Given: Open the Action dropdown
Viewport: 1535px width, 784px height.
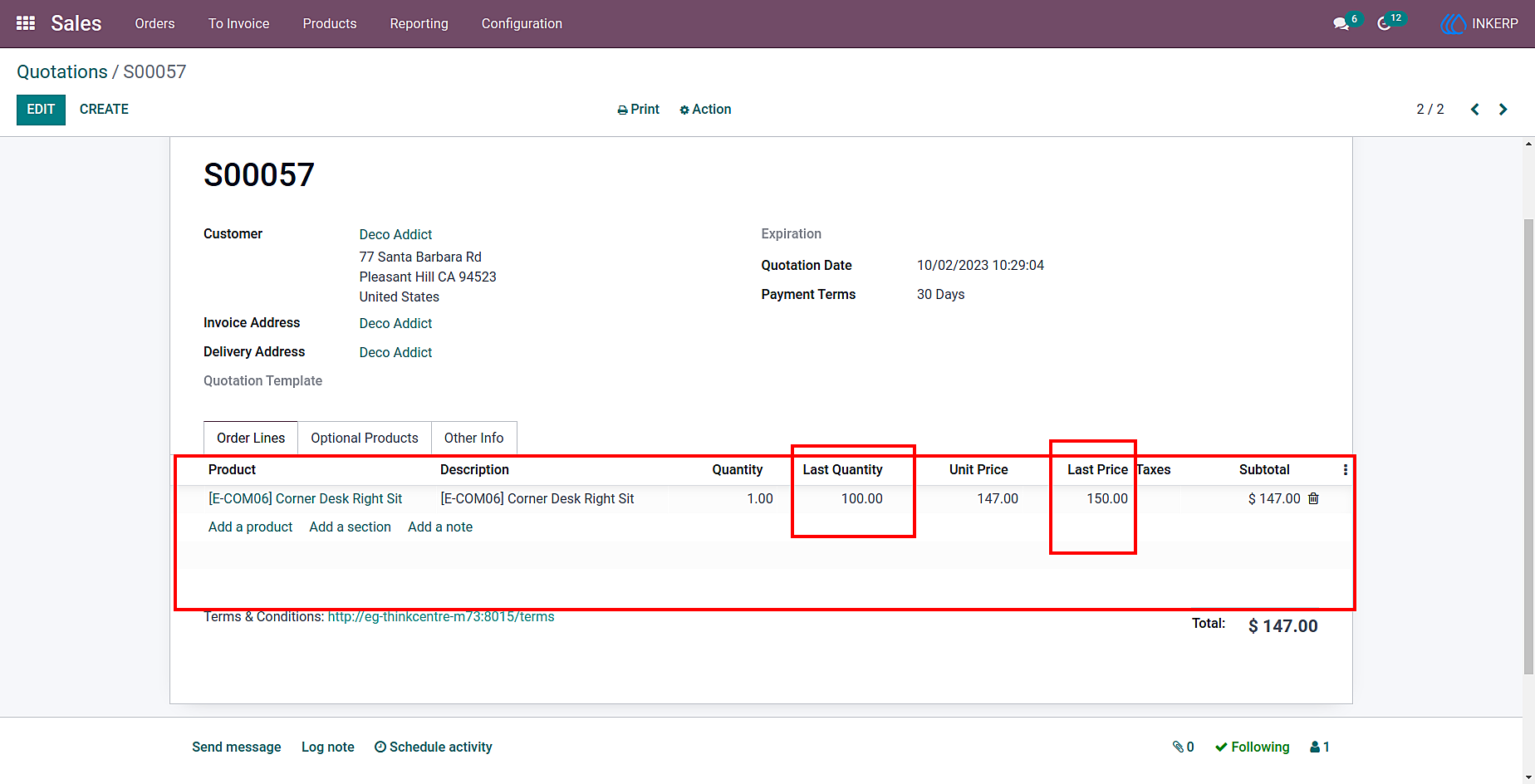Looking at the screenshot, I should point(705,110).
